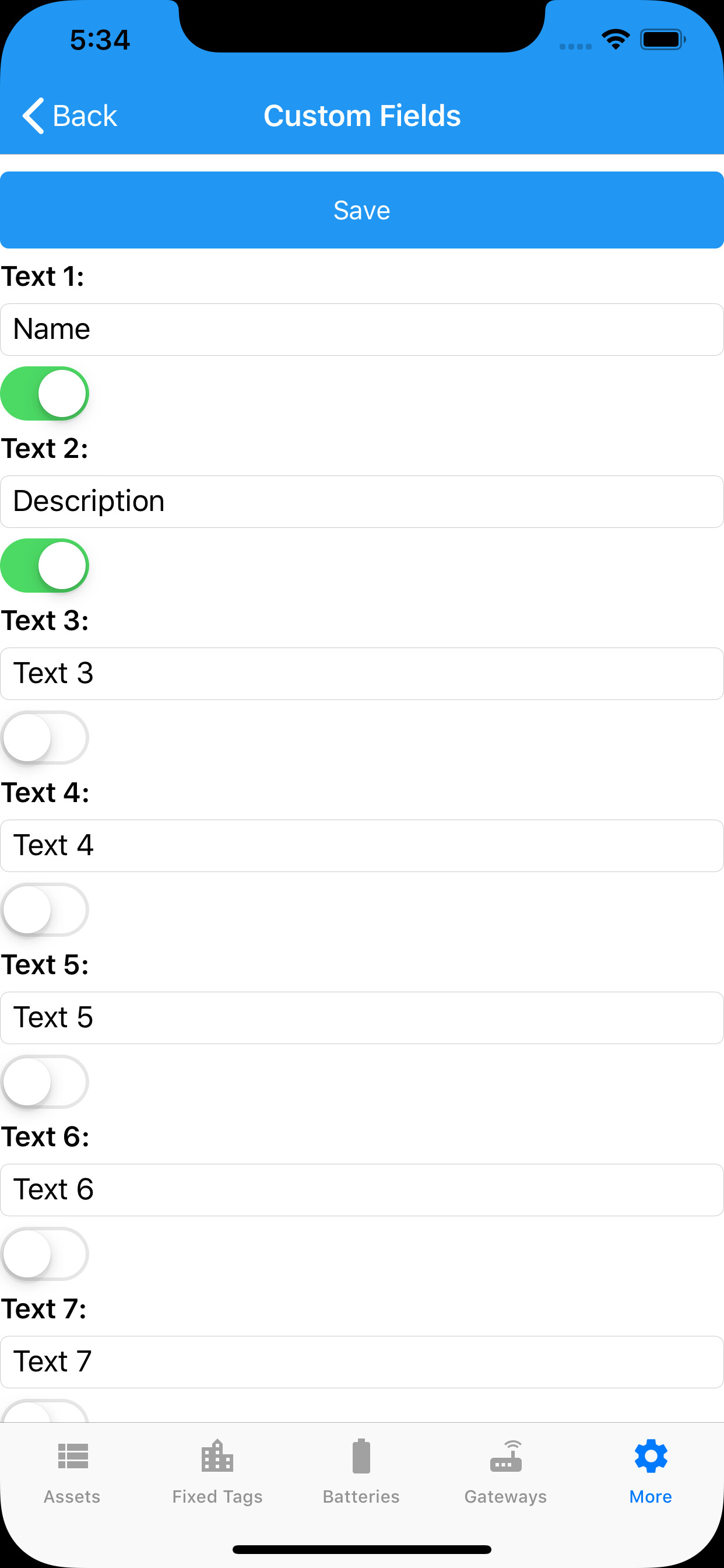
Task: Disable the Text 1 toggle
Action: pos(45,394)
